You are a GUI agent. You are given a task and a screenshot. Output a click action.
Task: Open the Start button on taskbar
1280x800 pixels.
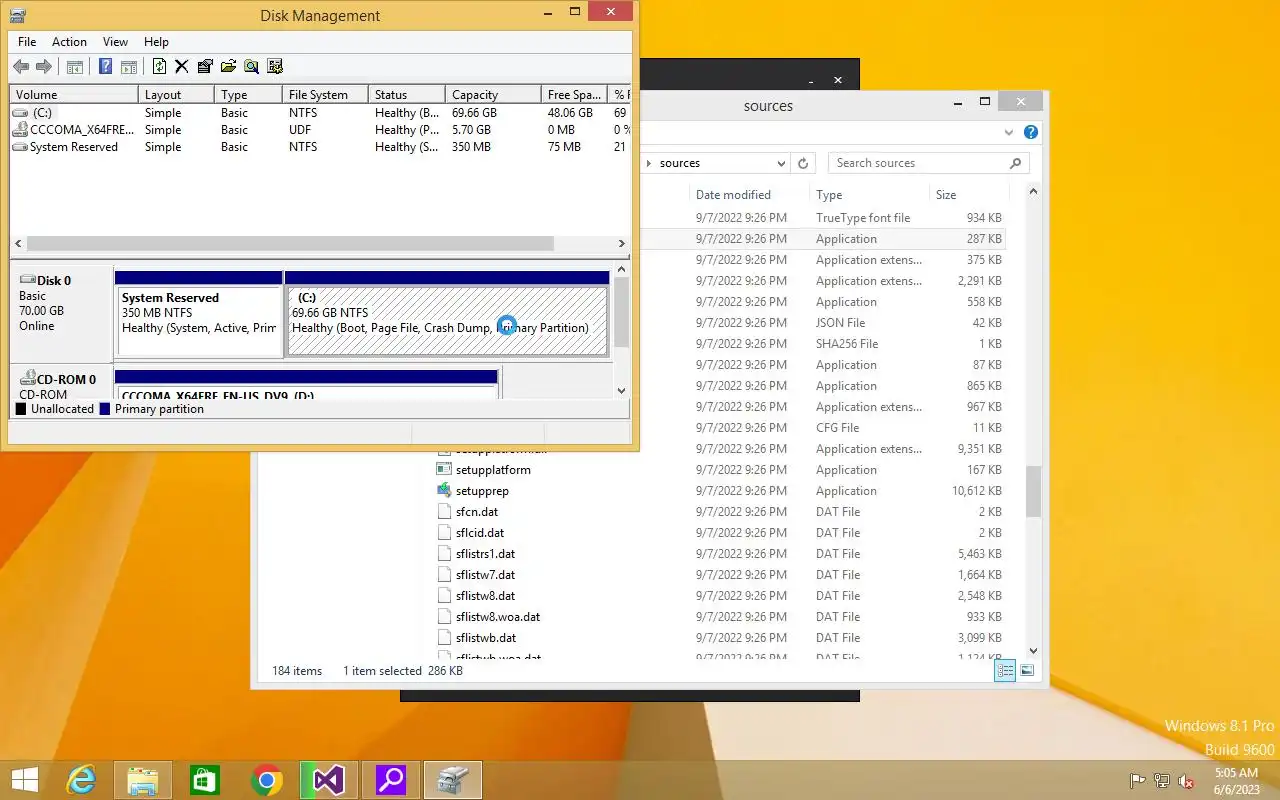pyautogui.click(x=25, y=780)
